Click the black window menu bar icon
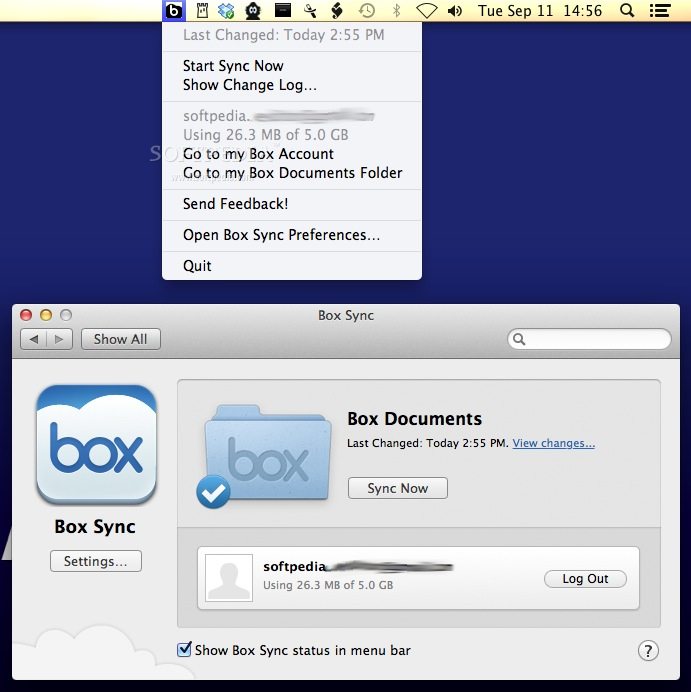 [282, 10]
